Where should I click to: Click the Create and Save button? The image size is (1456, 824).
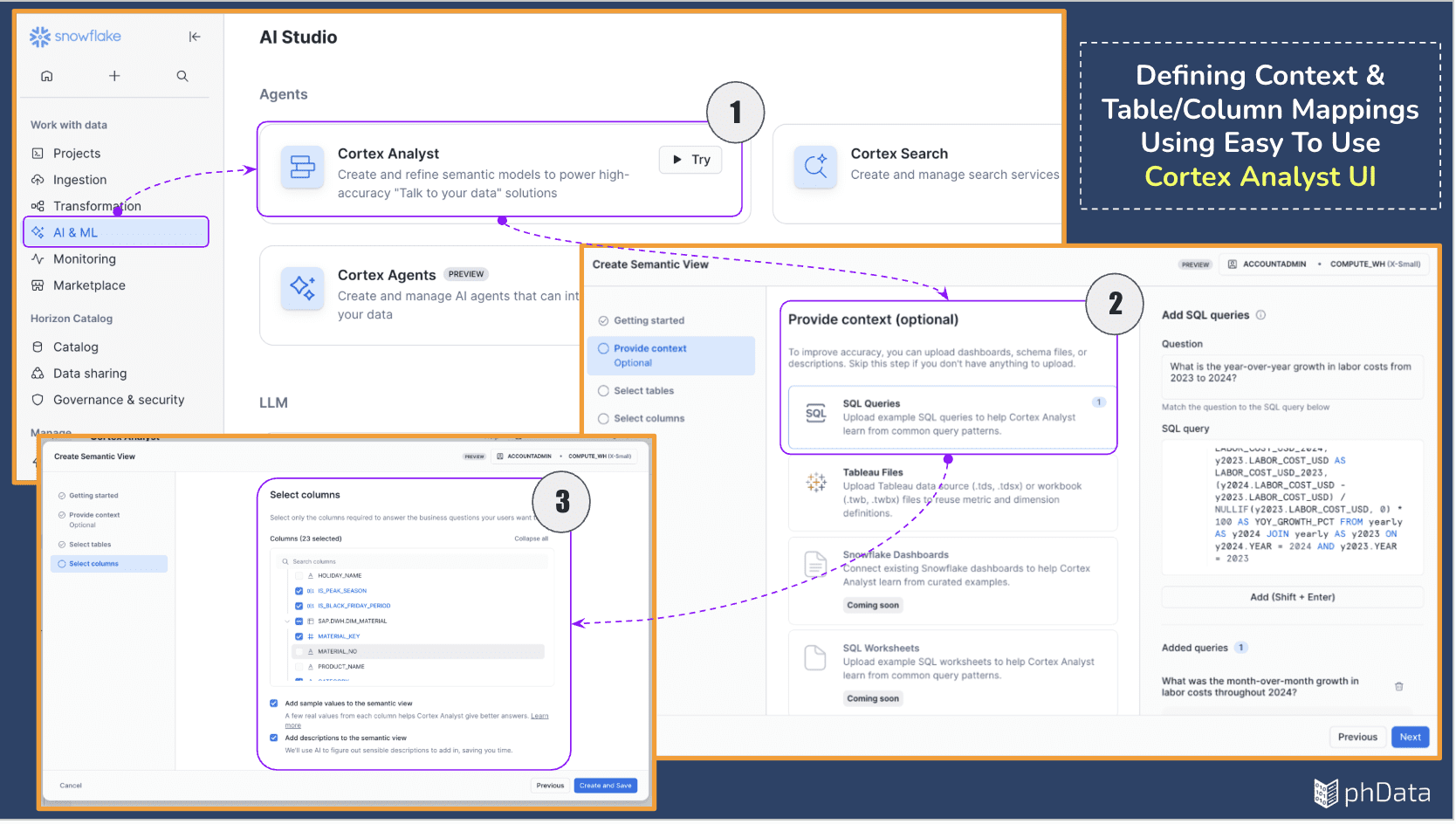pos(605,786)
